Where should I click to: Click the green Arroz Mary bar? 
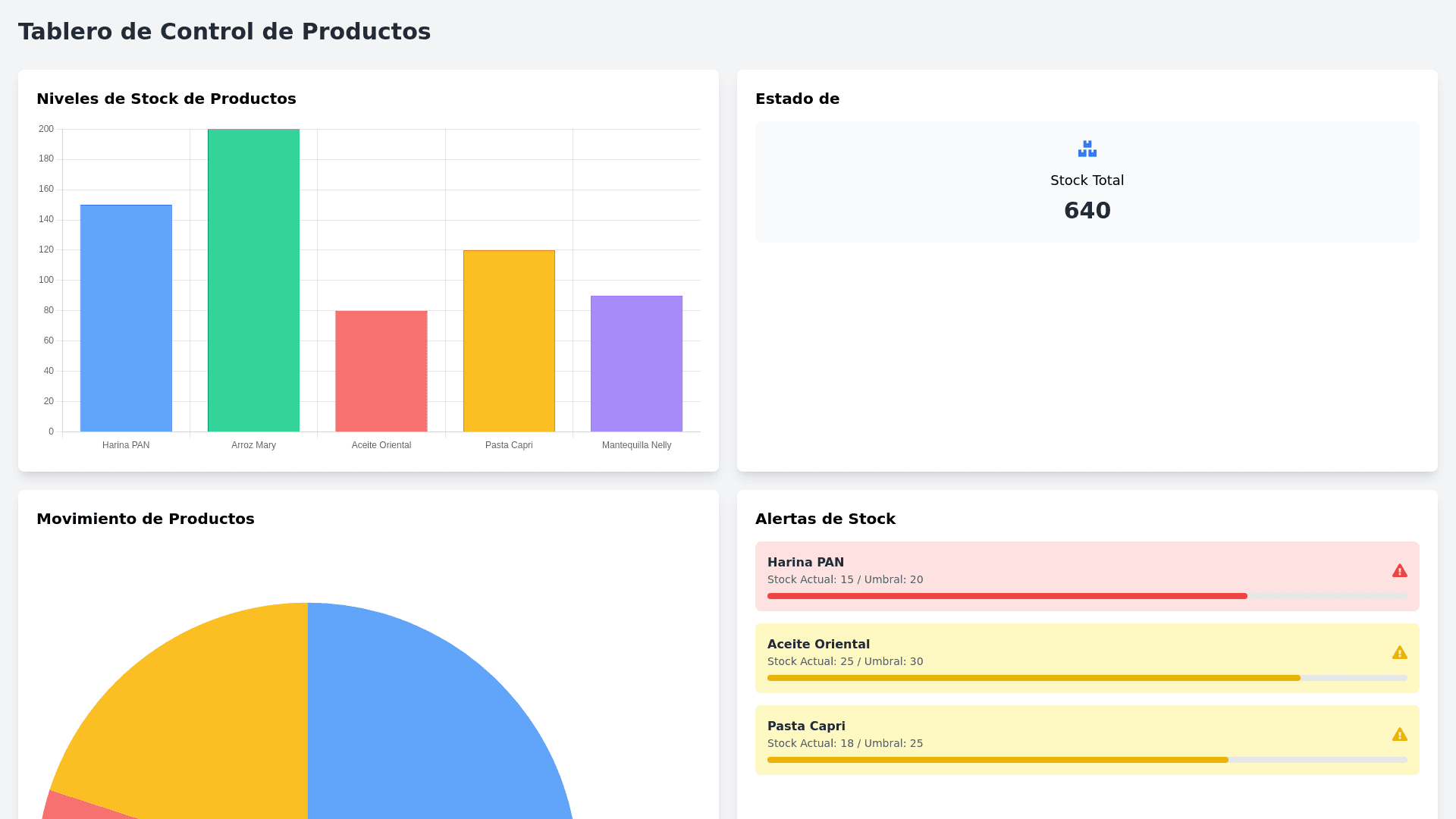point(253,281)
